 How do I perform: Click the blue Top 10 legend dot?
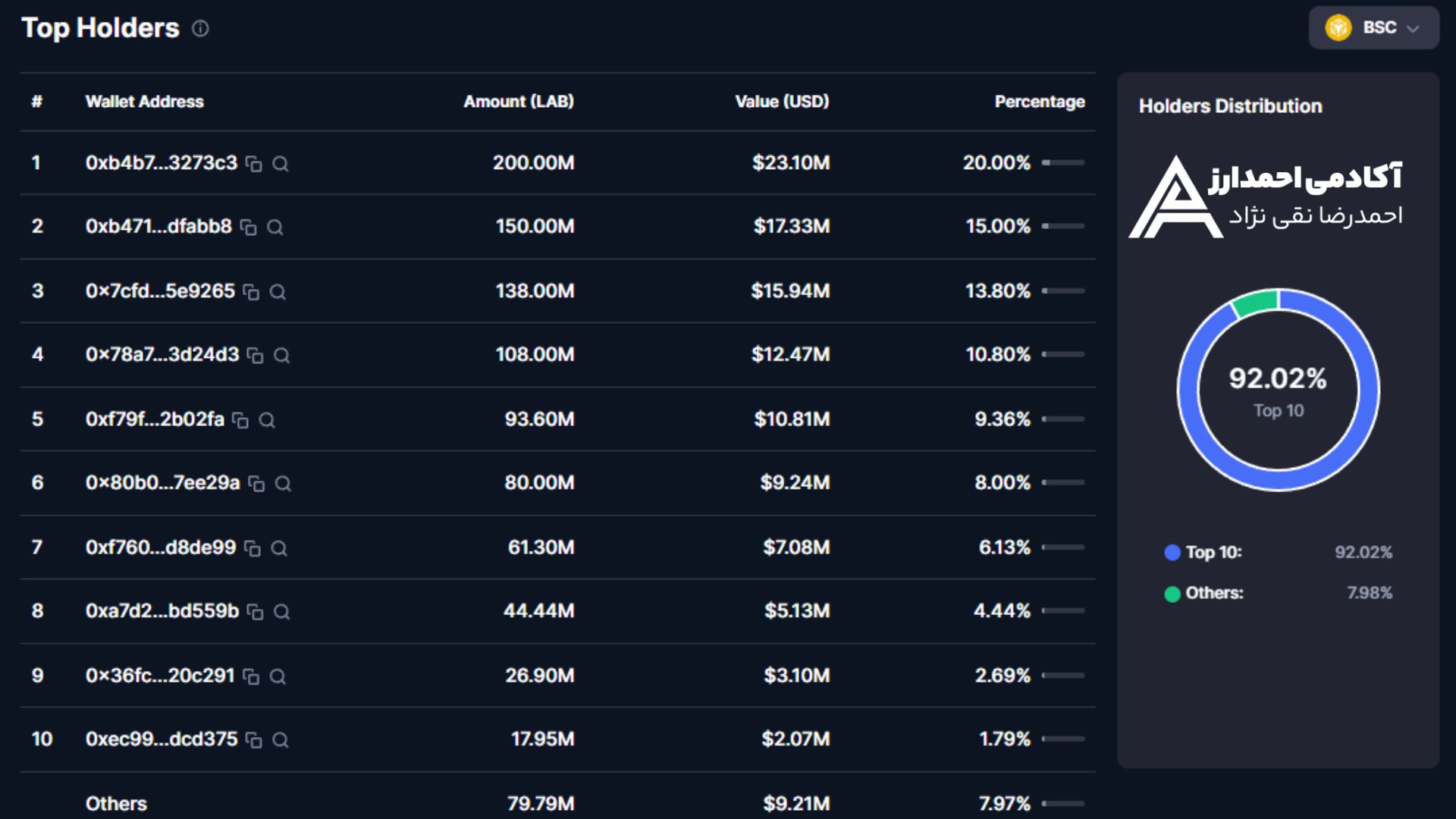1172,553
